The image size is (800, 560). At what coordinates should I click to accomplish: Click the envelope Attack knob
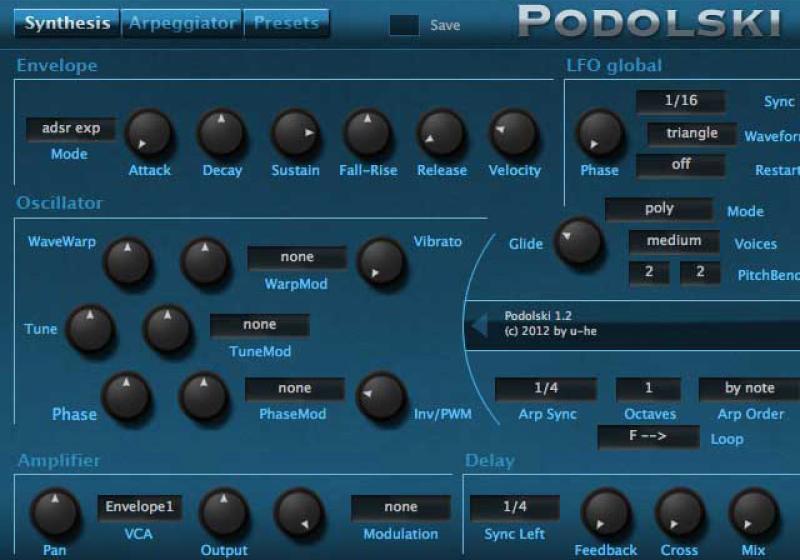click(149, 133)
